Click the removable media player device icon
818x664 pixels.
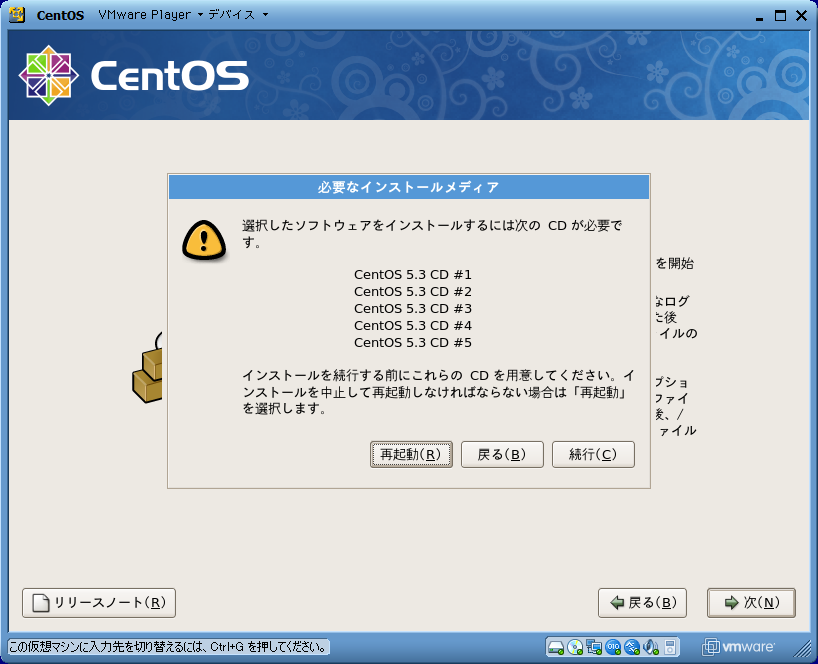pos(670,647)
